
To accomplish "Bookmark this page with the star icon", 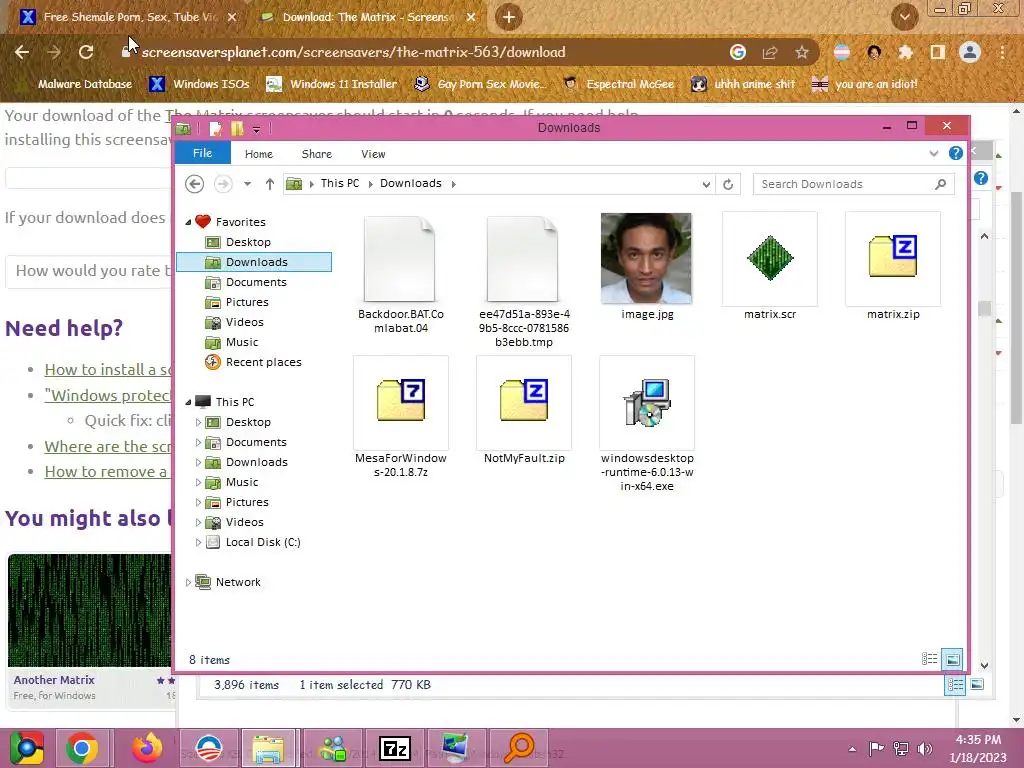I will tap(802, 52).
